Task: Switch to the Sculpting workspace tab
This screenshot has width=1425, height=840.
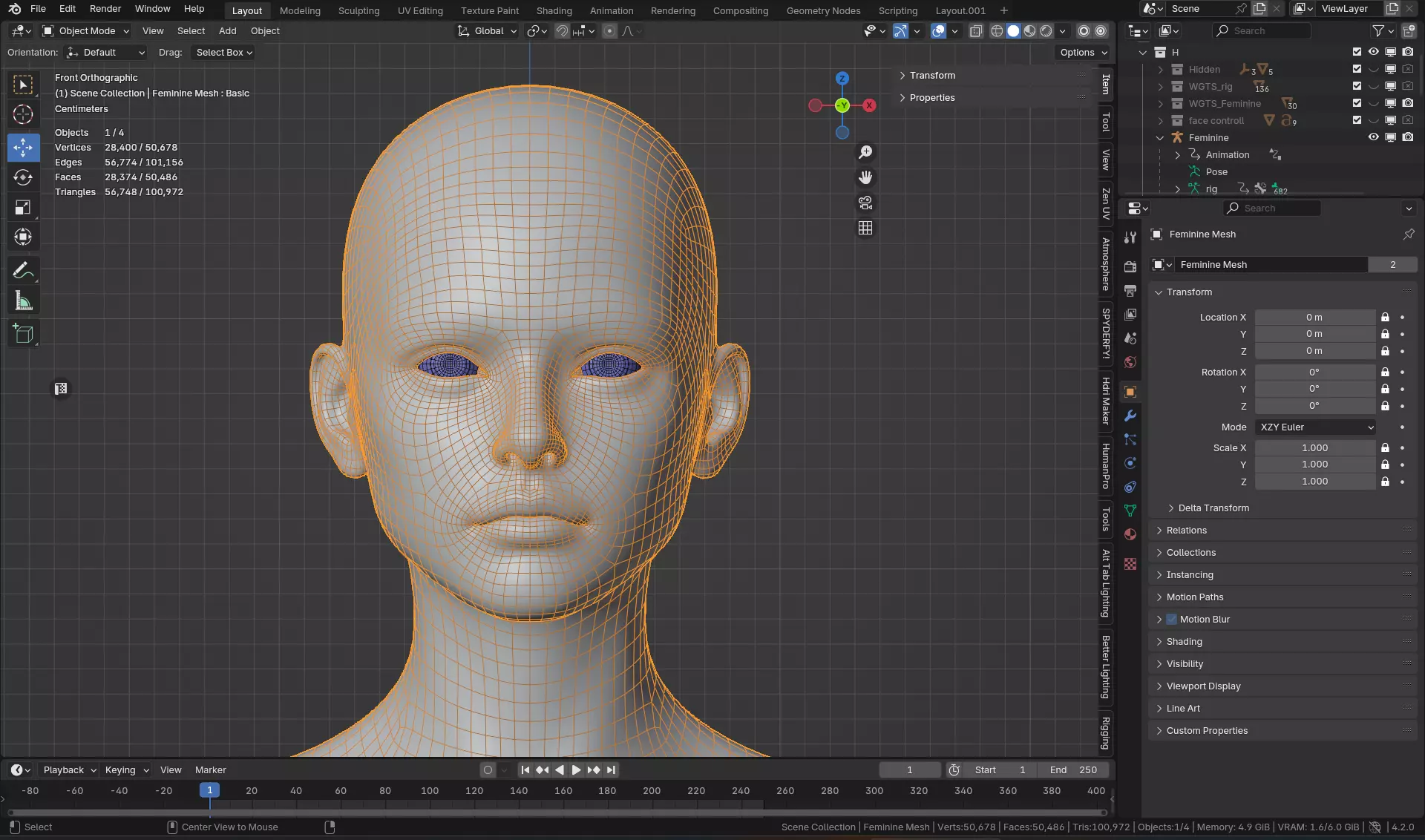Action: tap(358, 10)
